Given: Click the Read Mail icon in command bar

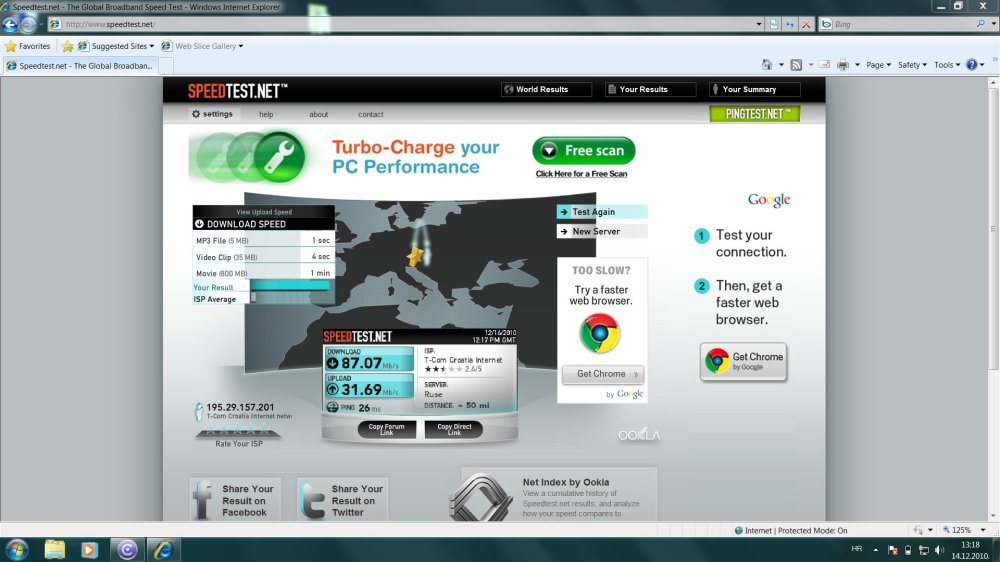Looking at the screenshot, I should (x=824, y=64).
